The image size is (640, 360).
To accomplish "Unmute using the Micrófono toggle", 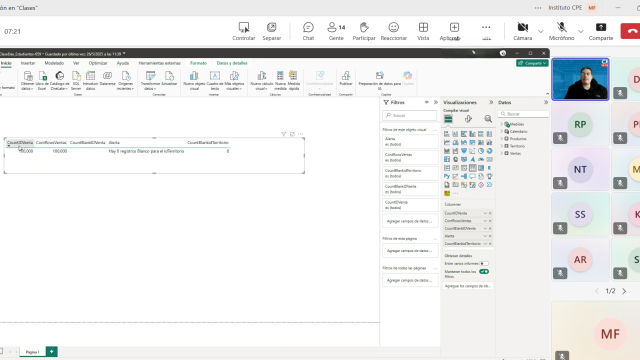I will [561, 31].
